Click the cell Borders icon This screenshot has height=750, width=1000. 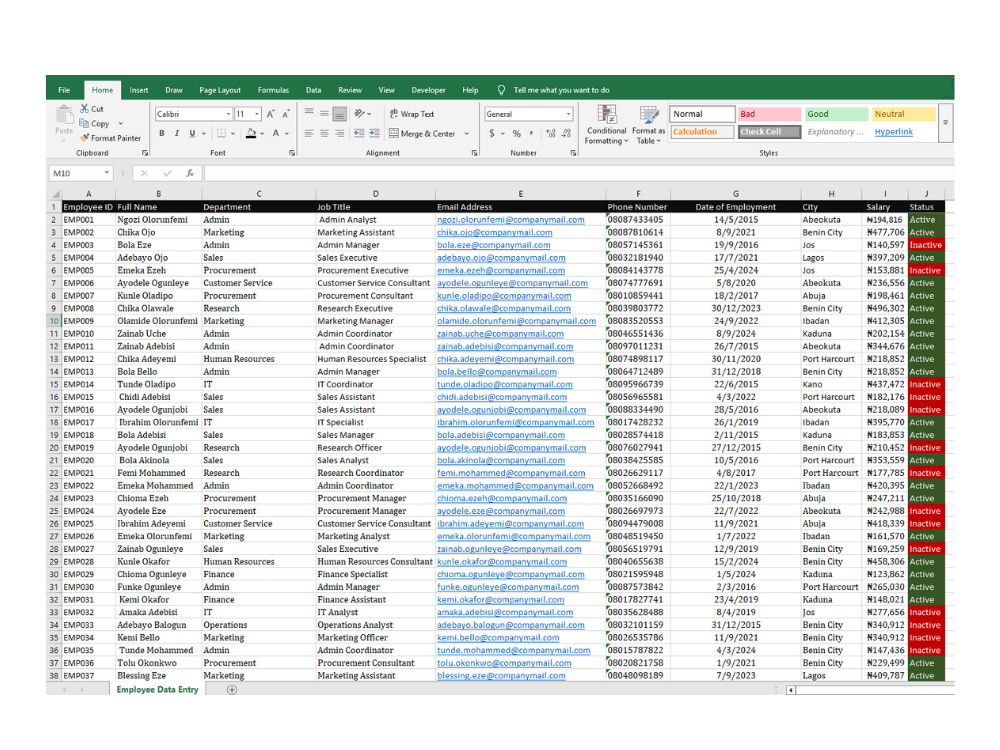click(x=221, y=133)
